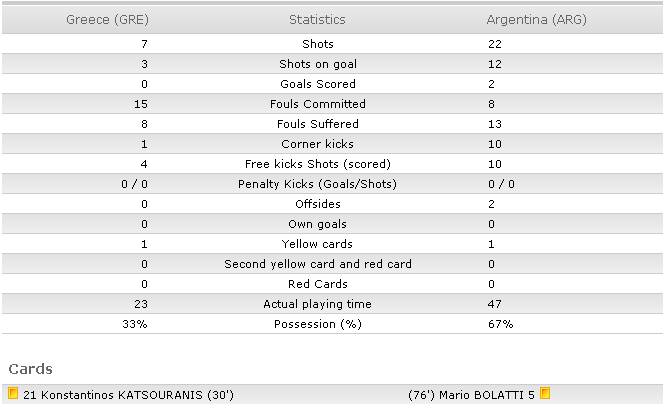Click the Offsides row label
This screenshot has width=664, height=405.
(x=318, y=204)
